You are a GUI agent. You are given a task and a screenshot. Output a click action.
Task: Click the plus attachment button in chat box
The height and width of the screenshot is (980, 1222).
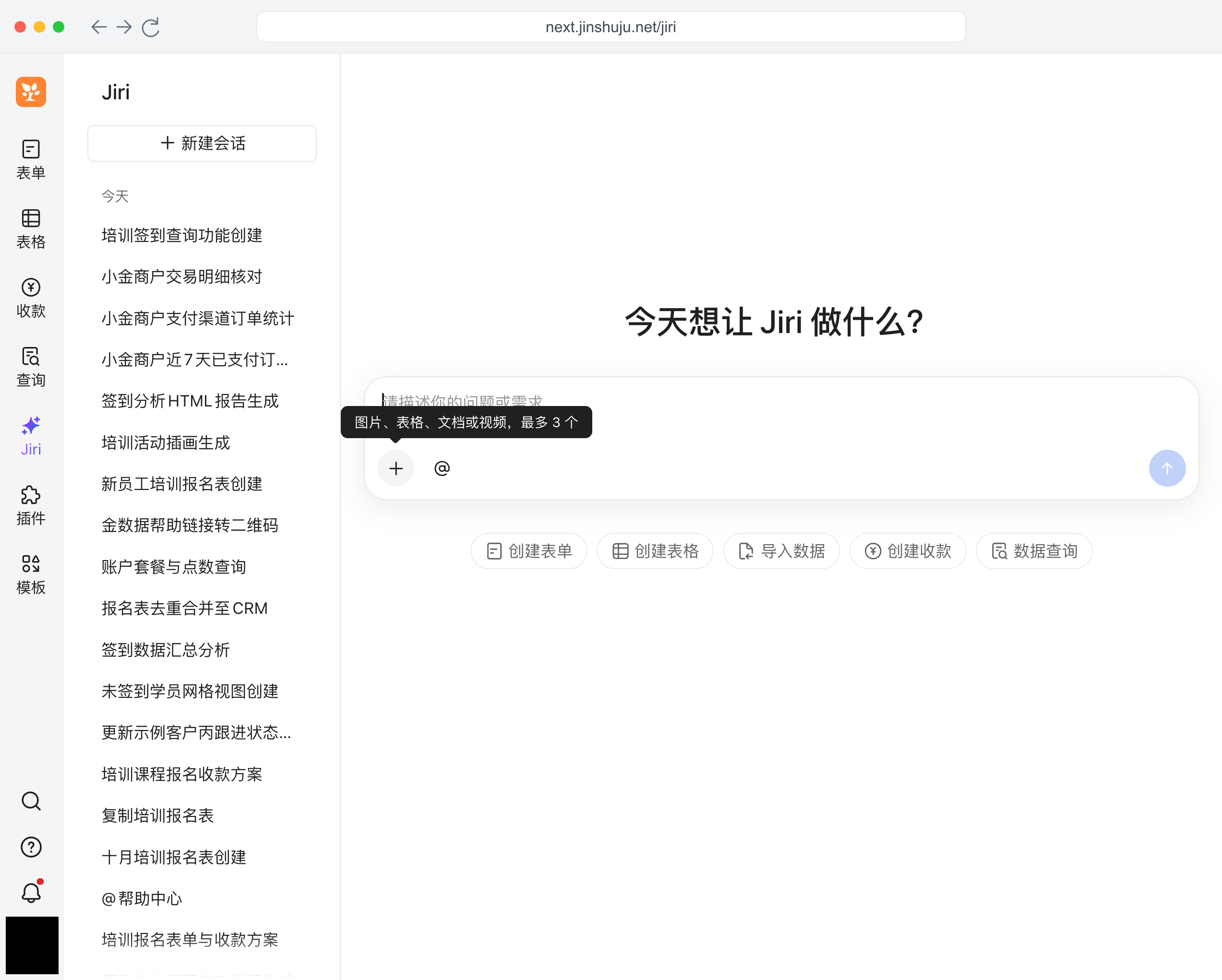point(395,468)
